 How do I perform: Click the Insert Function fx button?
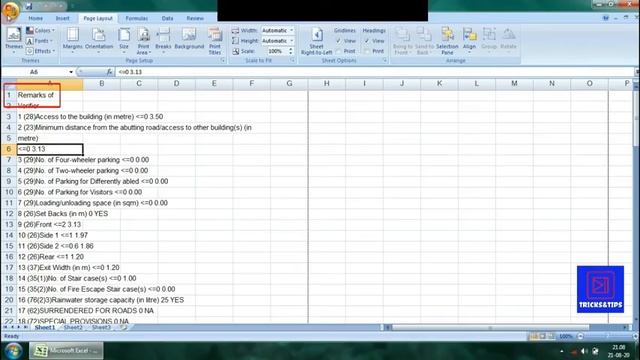[109, 72]
